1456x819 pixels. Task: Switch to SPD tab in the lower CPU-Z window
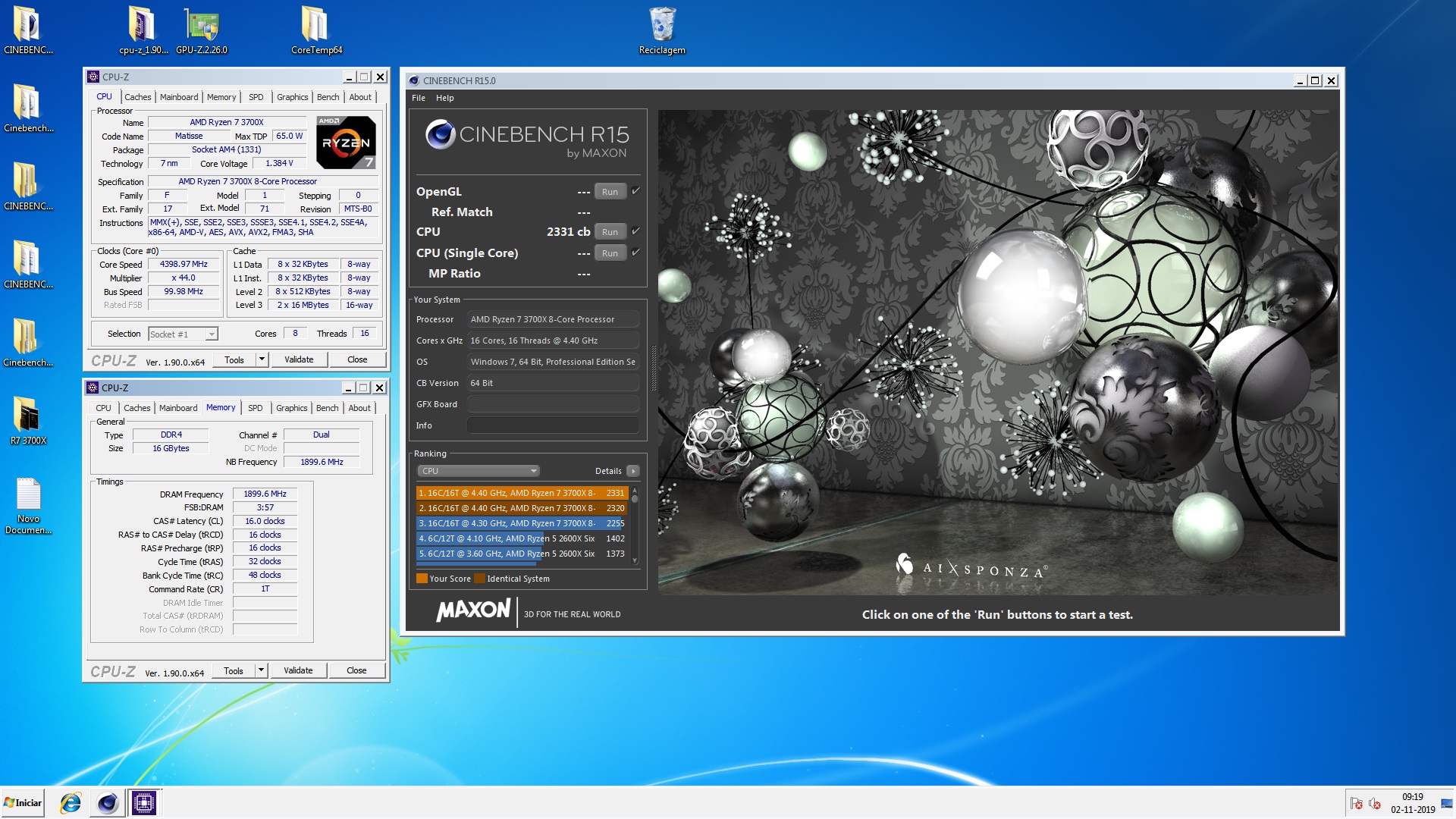tap(256, 408)
